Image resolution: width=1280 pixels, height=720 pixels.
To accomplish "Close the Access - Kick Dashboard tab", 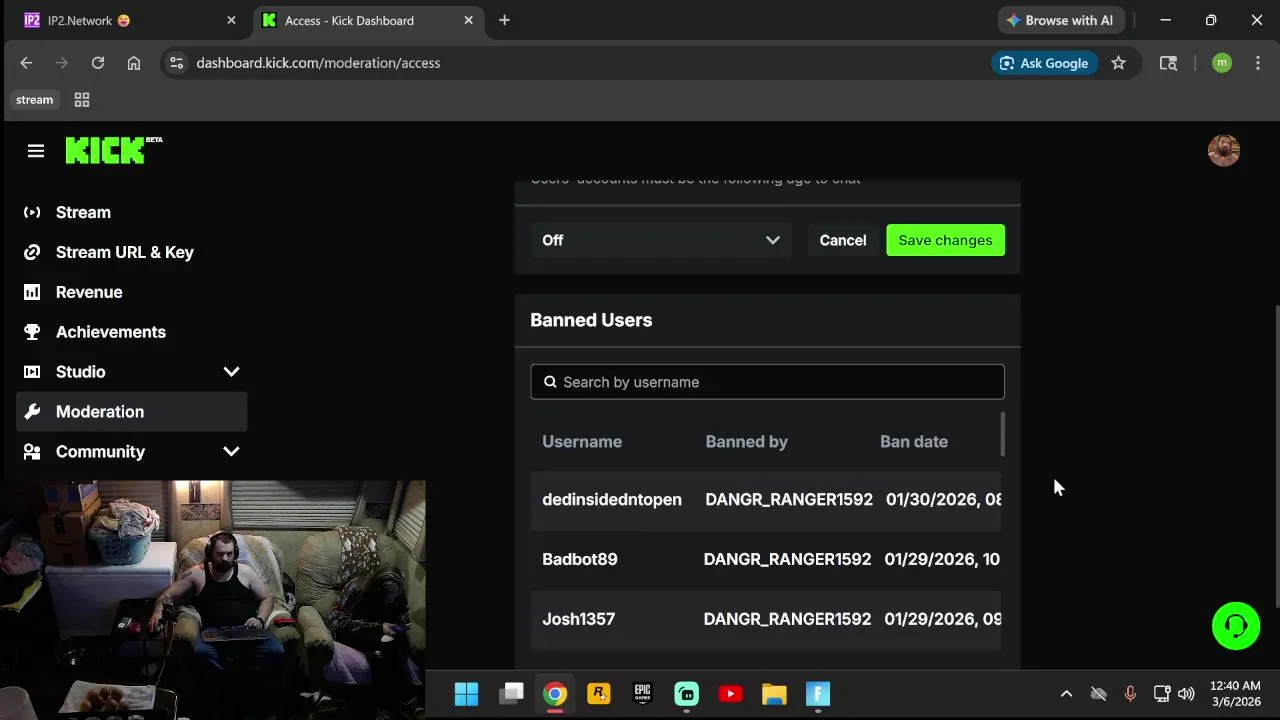I will [468, 20].
